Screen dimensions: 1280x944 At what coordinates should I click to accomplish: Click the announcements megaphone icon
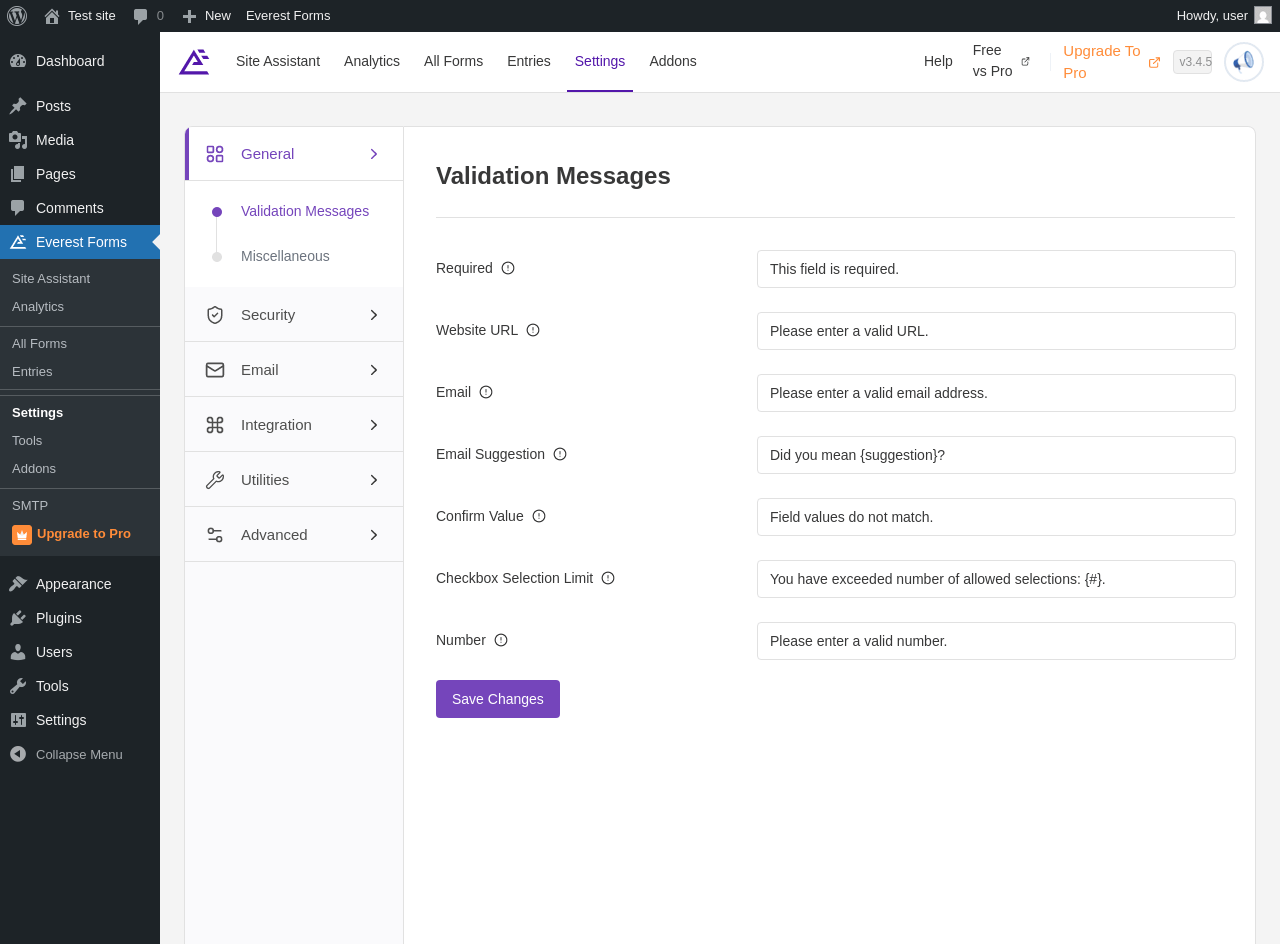coord(1244,62)
